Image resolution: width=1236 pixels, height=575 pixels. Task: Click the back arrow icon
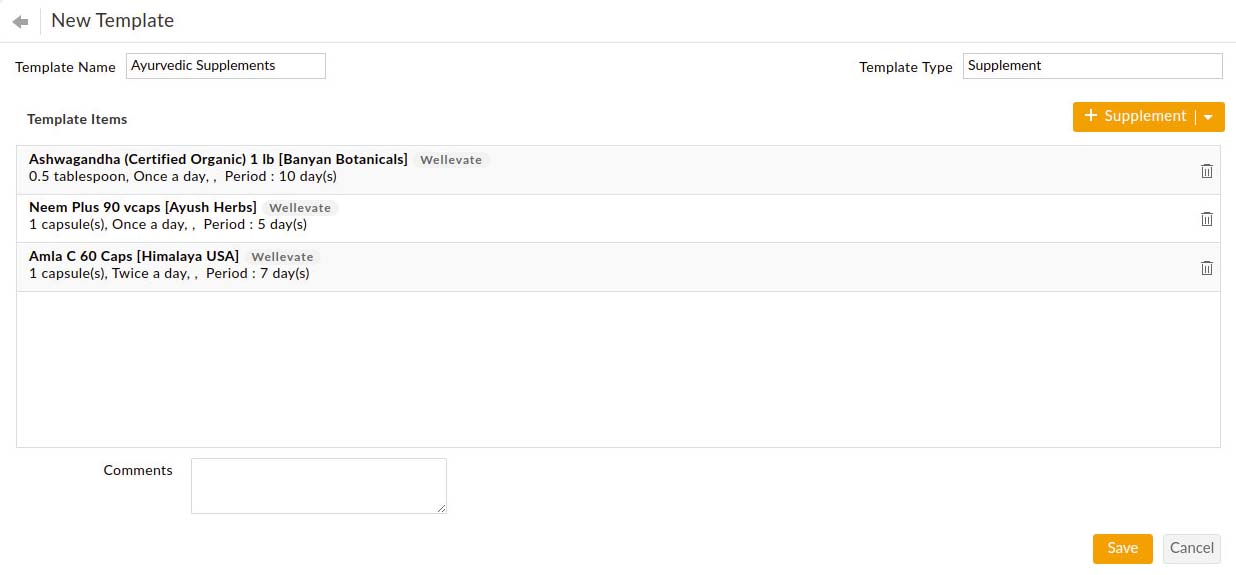(20, 21)
